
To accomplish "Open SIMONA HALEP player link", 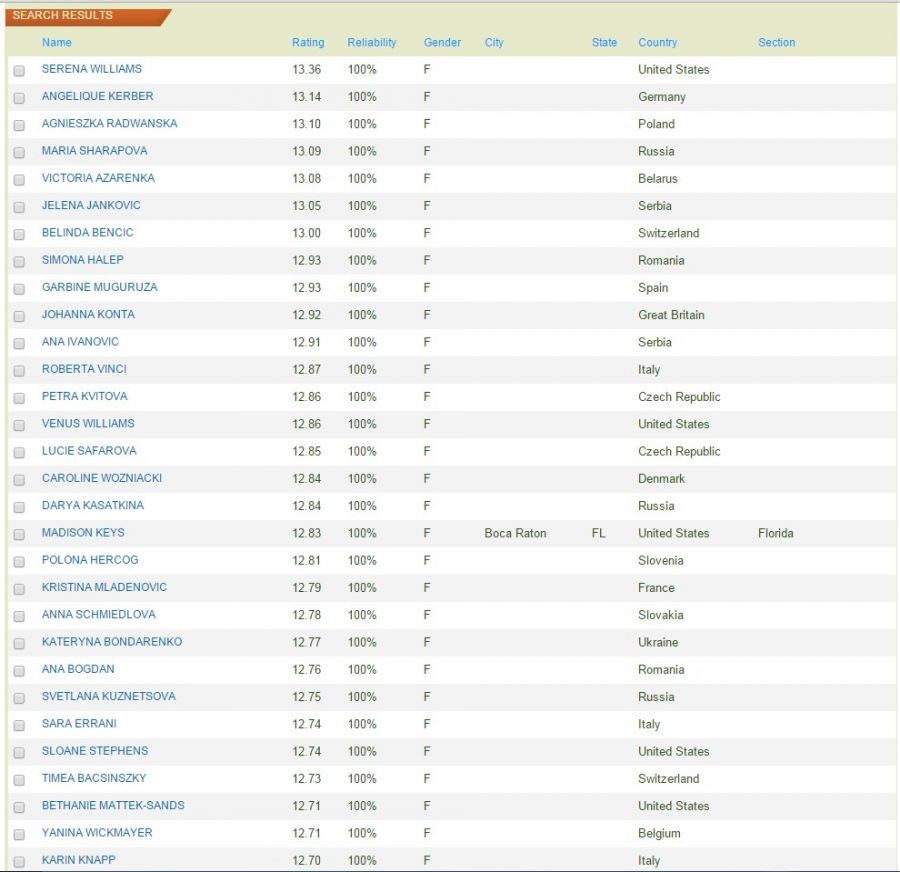I will tap(82, 259).
